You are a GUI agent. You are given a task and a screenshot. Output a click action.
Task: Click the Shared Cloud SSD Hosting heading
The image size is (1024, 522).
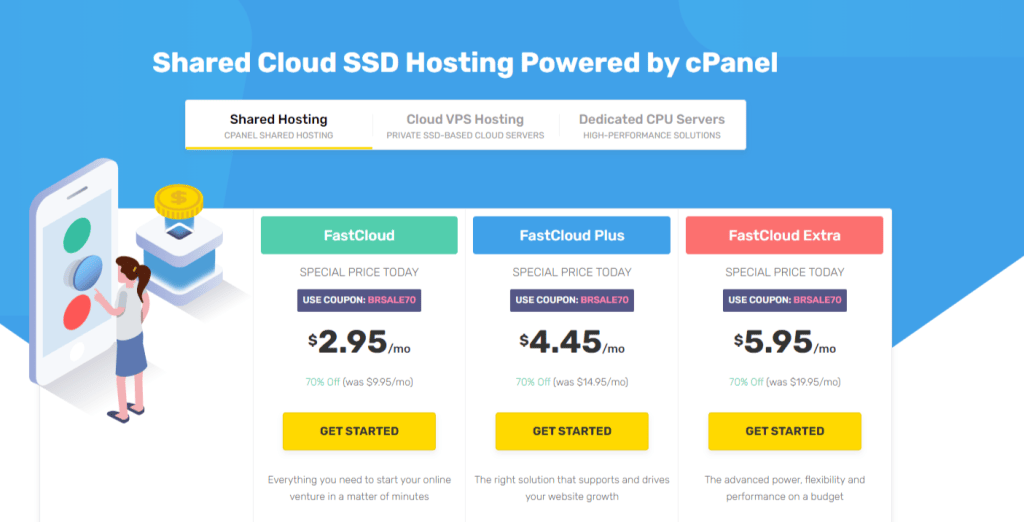[465, 63]
